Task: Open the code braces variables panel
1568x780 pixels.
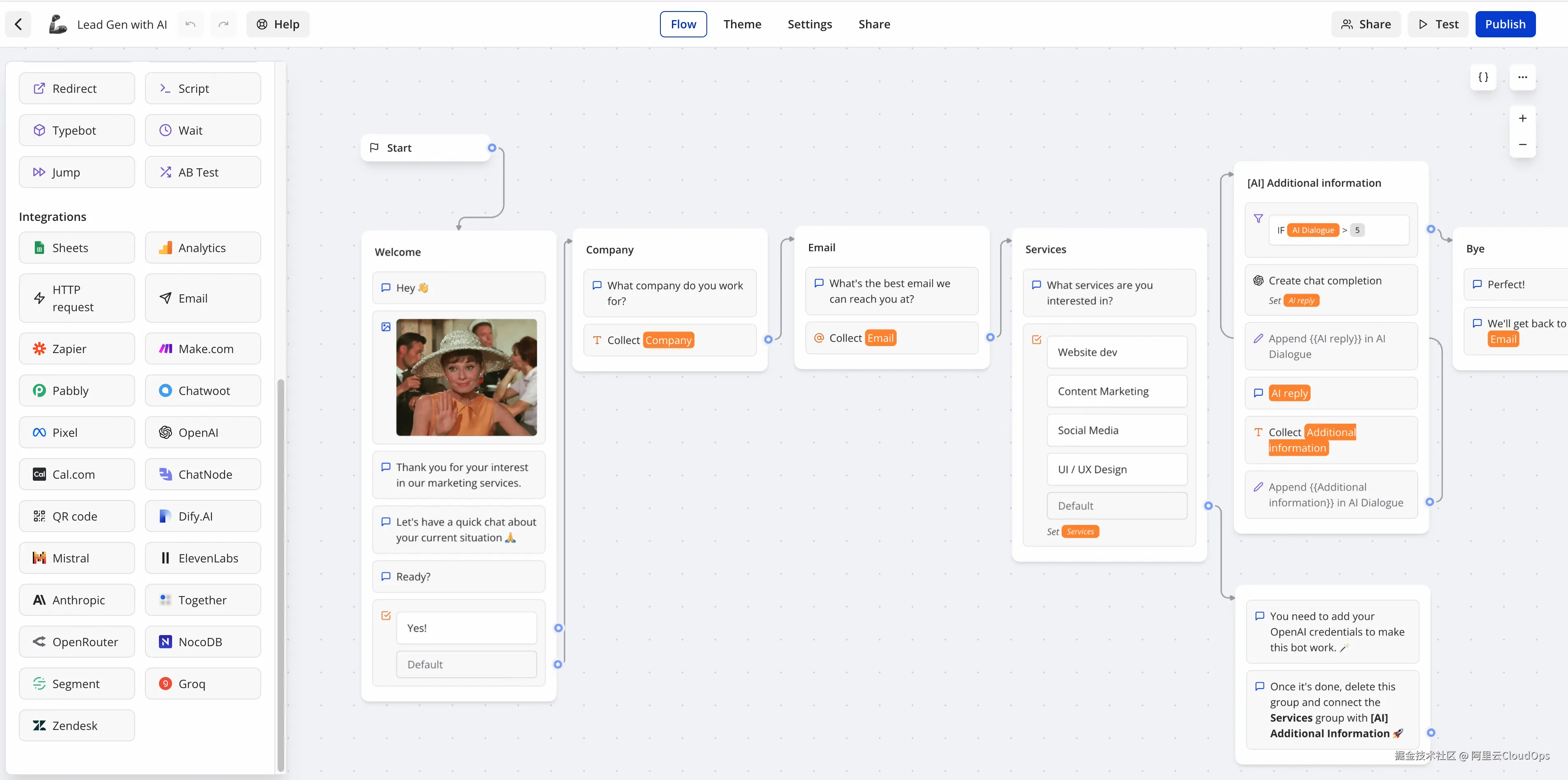Action: point(1483,77)
